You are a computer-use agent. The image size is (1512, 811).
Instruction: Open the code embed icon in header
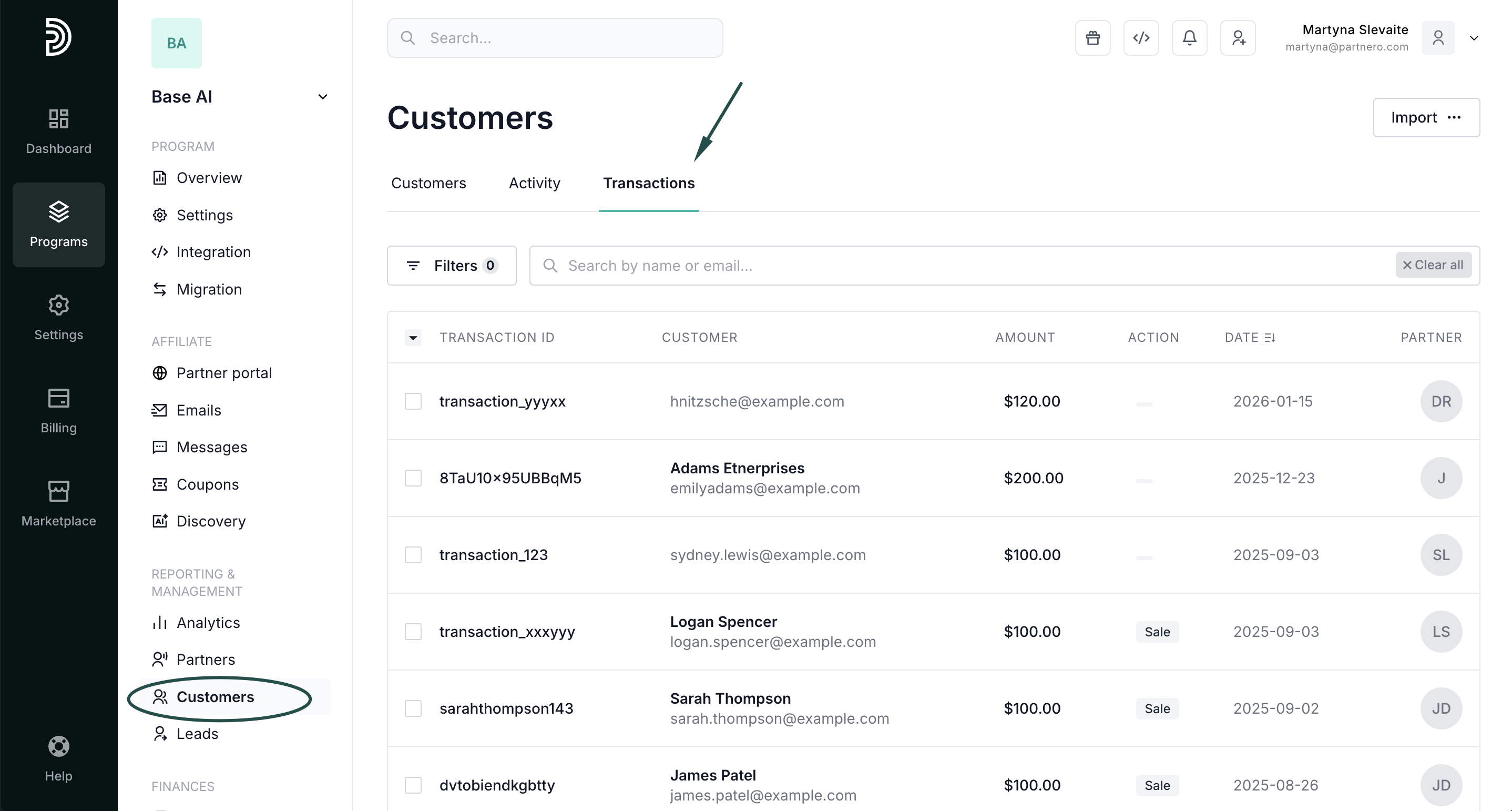pyautogui.click(x=1140, y=38)
